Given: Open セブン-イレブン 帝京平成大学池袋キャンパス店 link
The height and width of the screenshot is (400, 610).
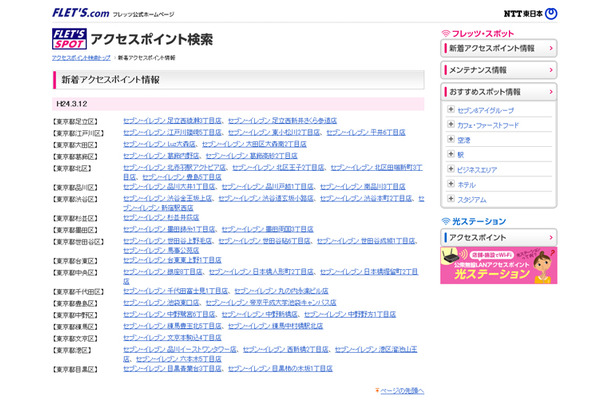Looking at the screenshot, I should [x=271, y=303].
